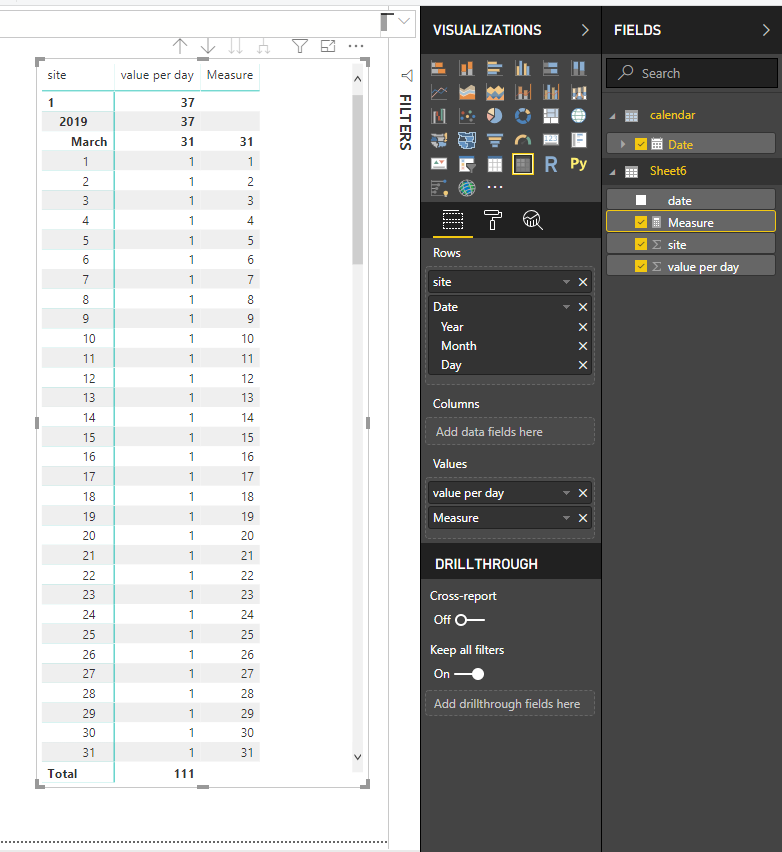Remove Measure from Values
The image size is (782, 852).
point(583,518)
